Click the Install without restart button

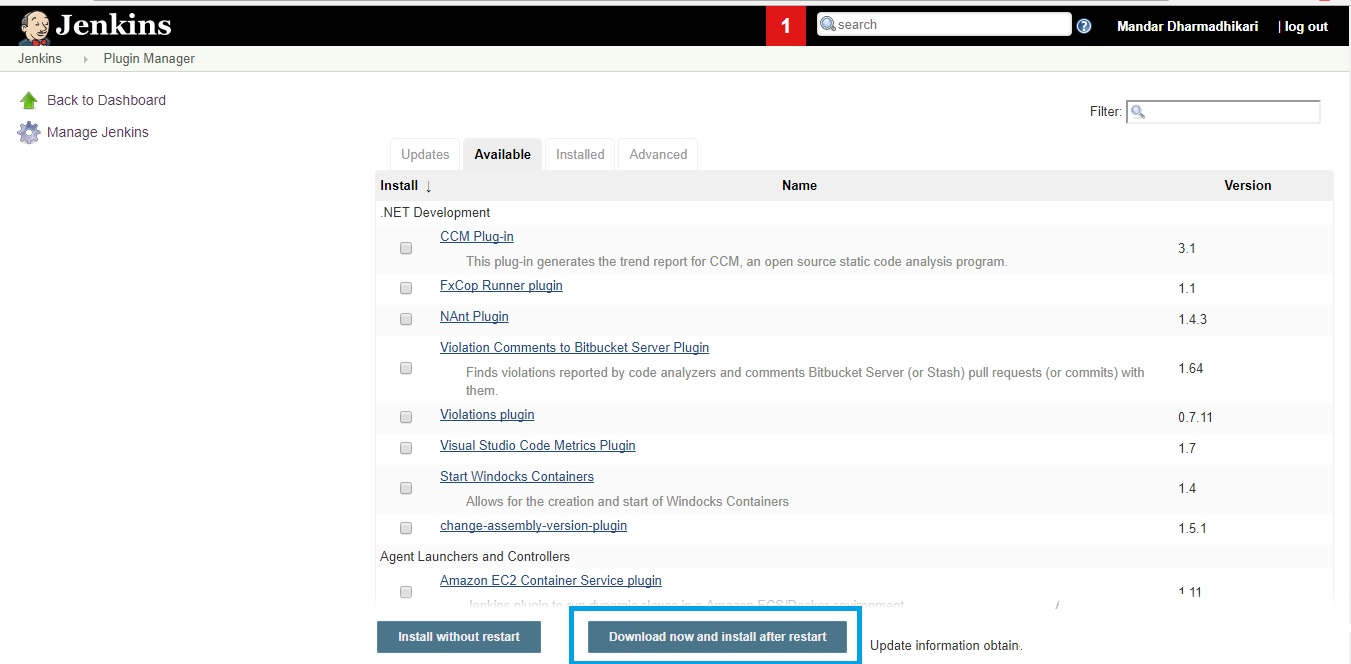[x=459, y=637]
